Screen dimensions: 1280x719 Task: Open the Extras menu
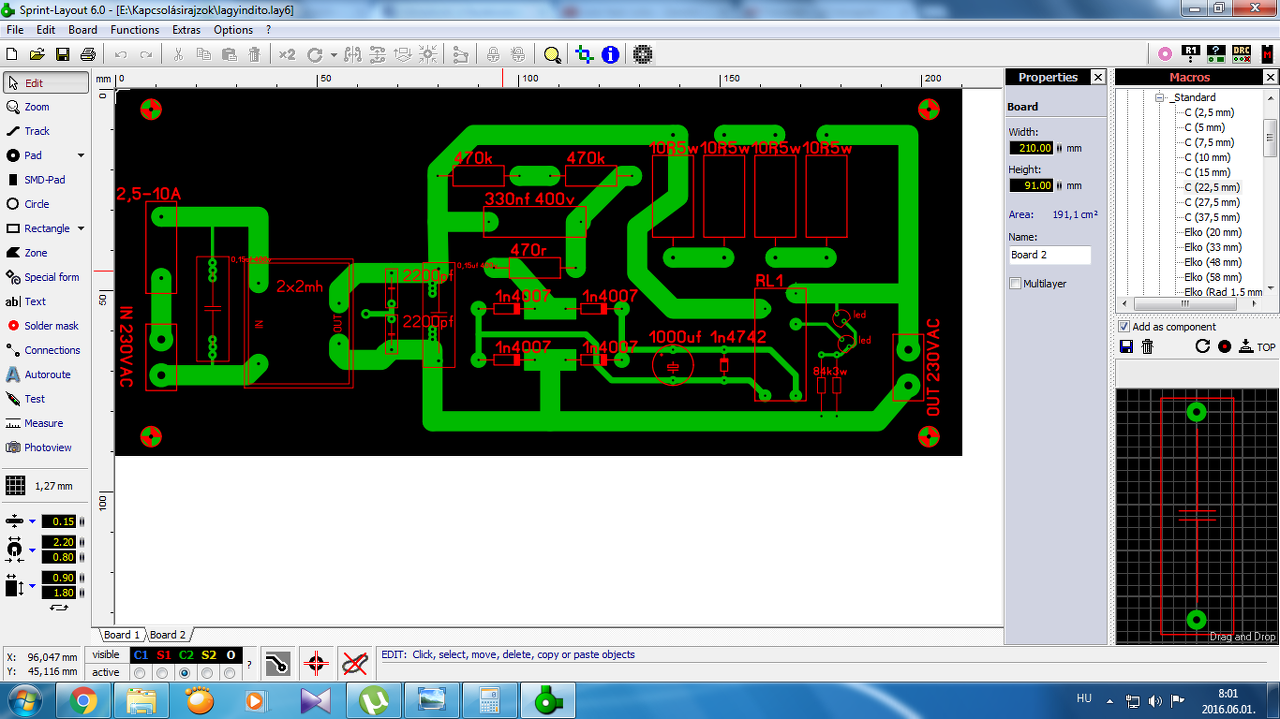tap(186, 30)
